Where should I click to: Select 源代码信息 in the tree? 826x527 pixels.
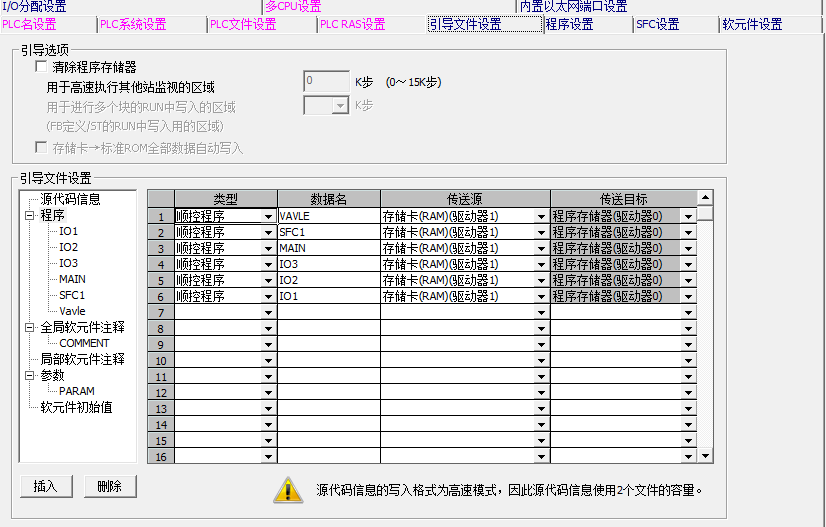[70, 199]
